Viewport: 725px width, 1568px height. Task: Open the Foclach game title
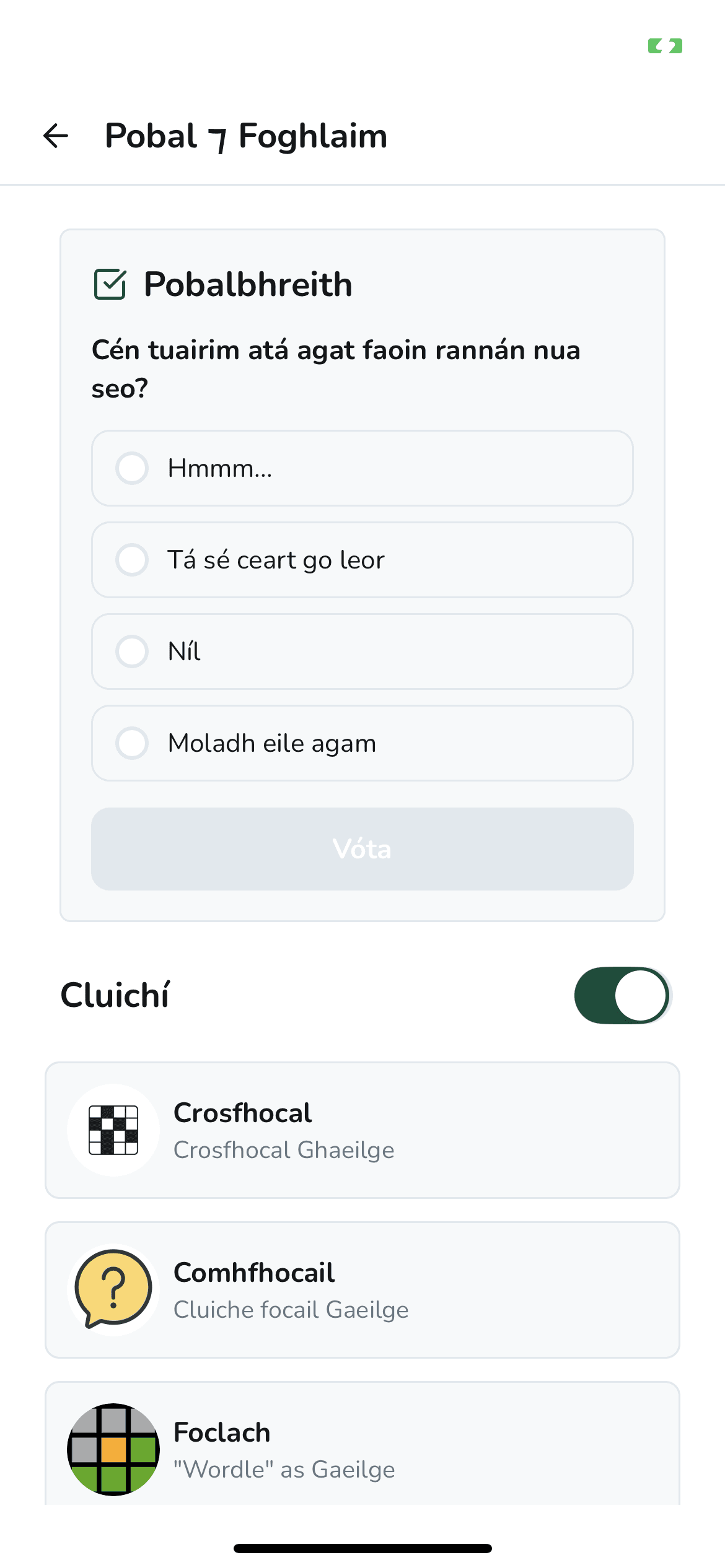point(222,1432)
